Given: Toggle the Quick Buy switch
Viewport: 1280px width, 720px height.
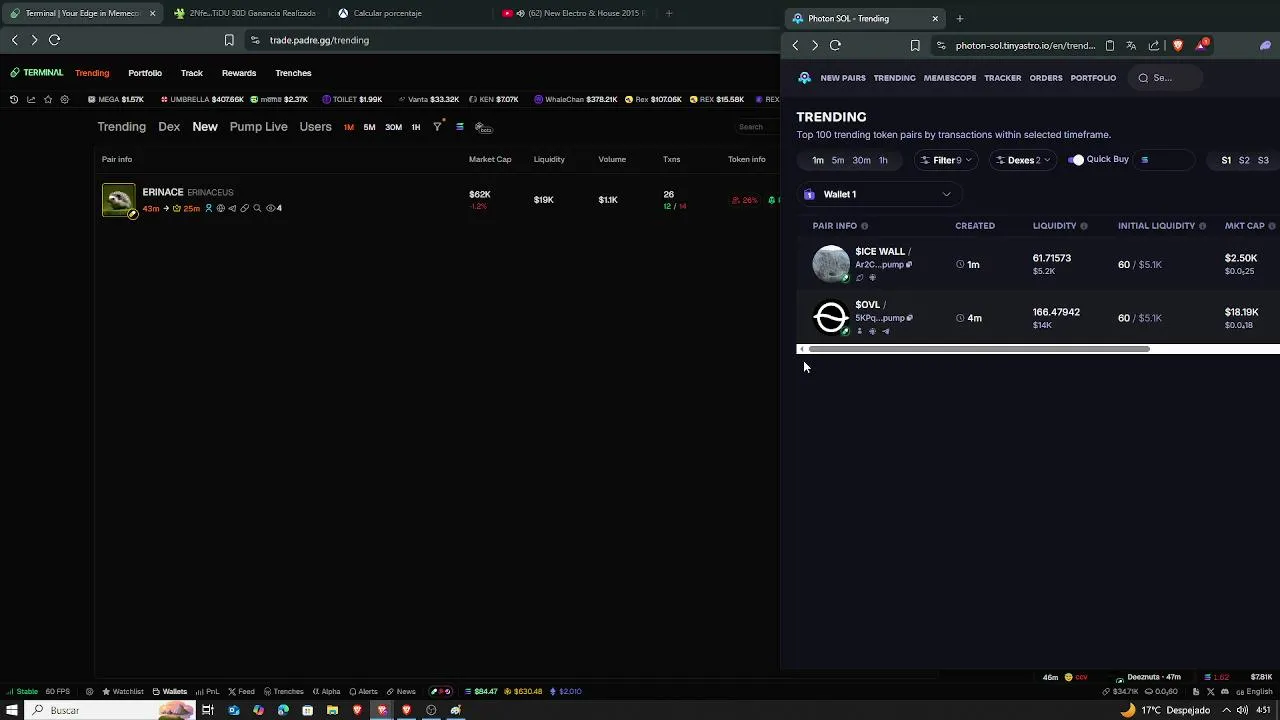Looking at the screenshot, I should pyautogui.click(x=1076, y=160).
